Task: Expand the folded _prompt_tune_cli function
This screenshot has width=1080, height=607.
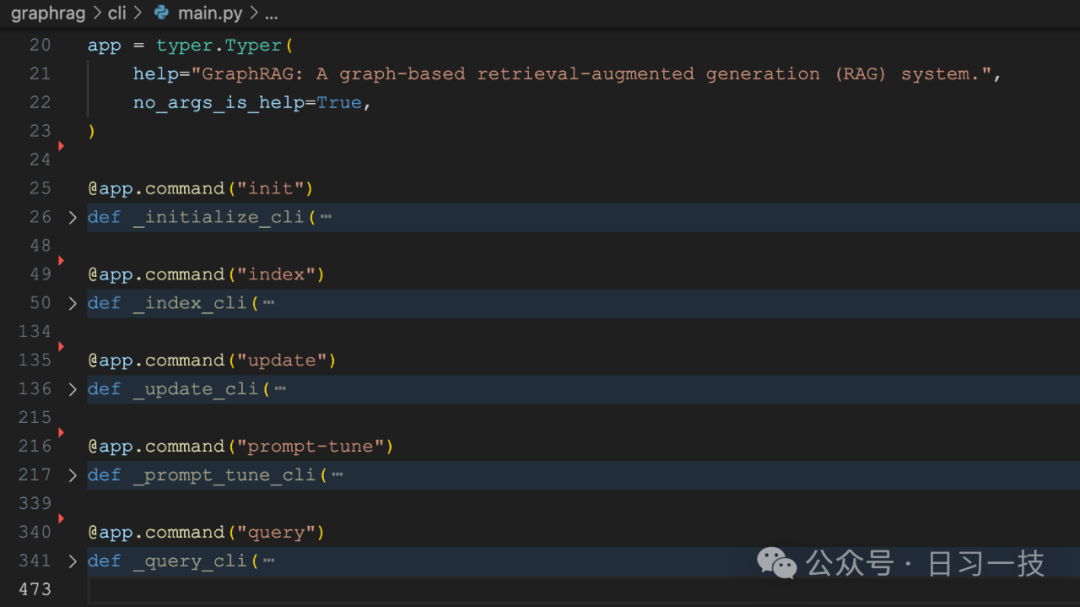Action: (x=72, y=475)
